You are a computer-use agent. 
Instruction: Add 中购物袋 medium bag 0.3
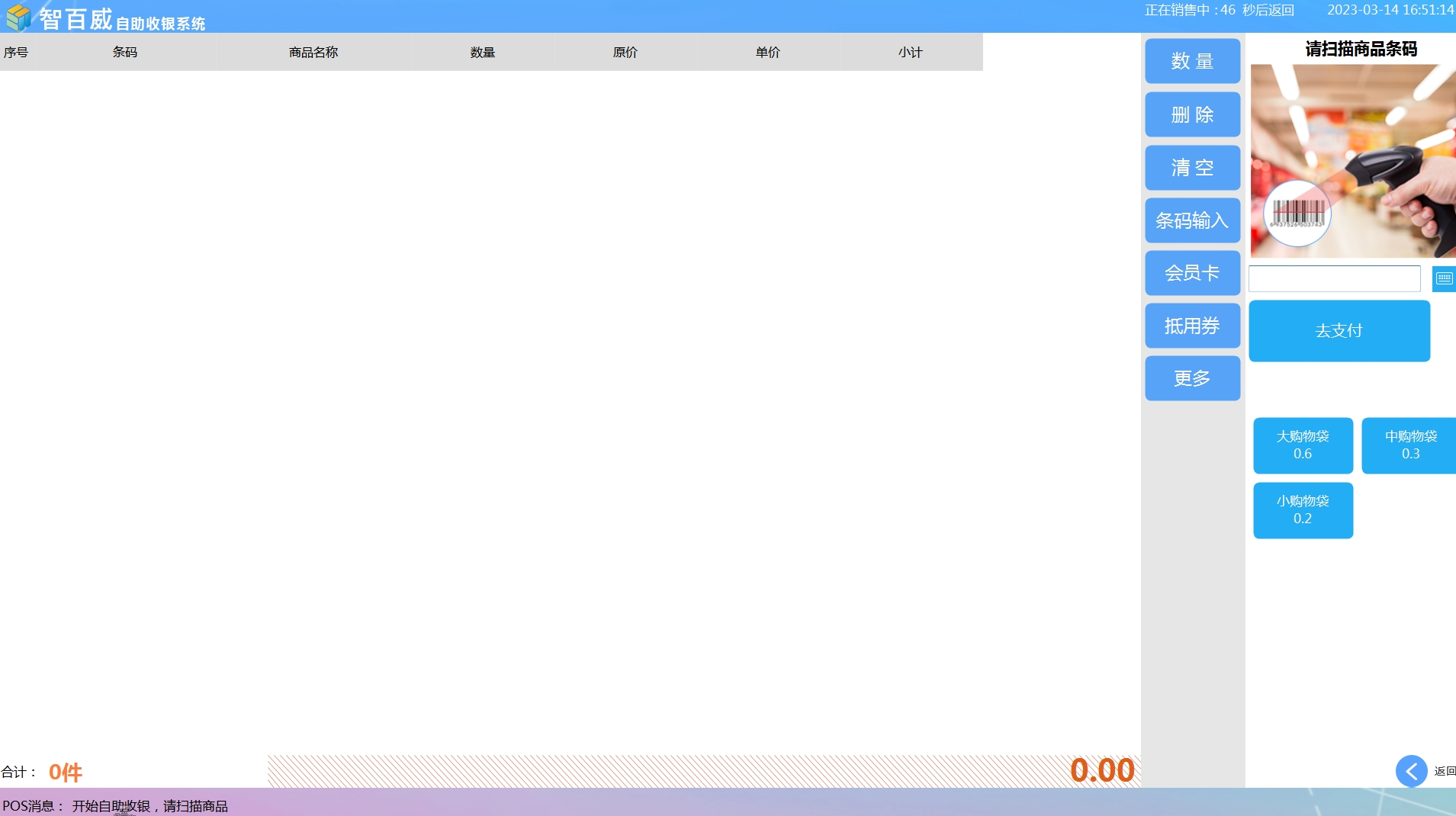1409,445
